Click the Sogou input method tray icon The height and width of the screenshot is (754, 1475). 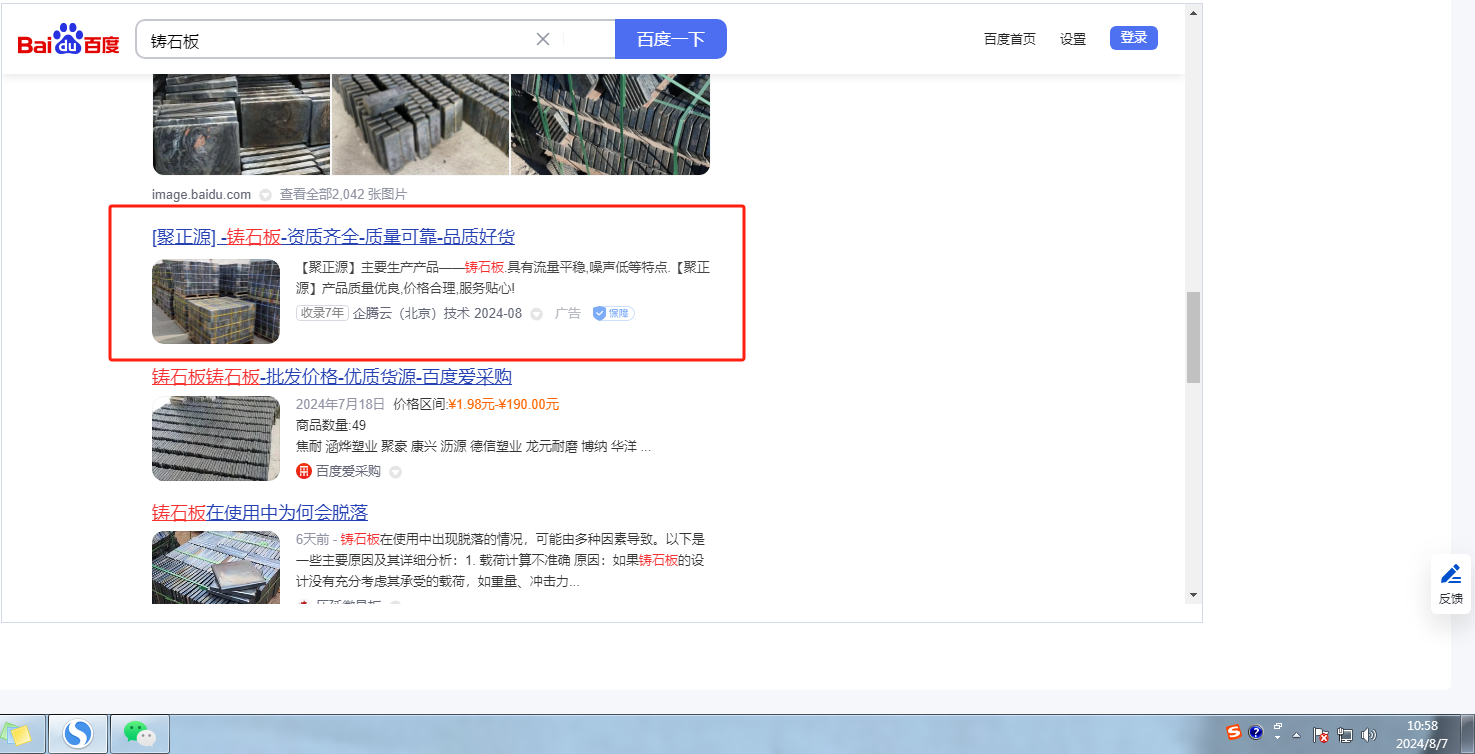click(1234, 732)
